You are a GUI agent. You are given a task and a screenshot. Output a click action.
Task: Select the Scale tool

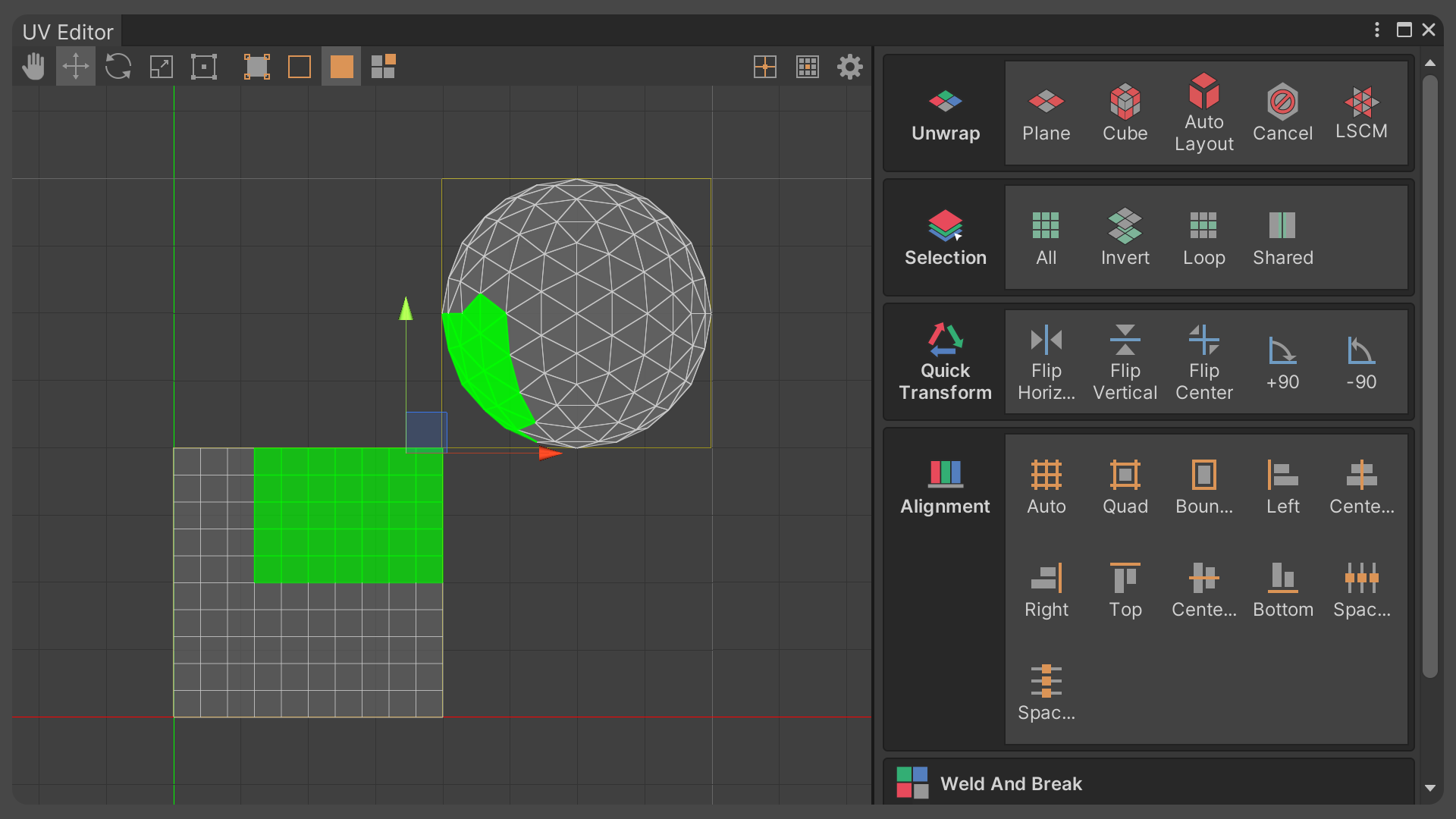[x=161, y=67]
